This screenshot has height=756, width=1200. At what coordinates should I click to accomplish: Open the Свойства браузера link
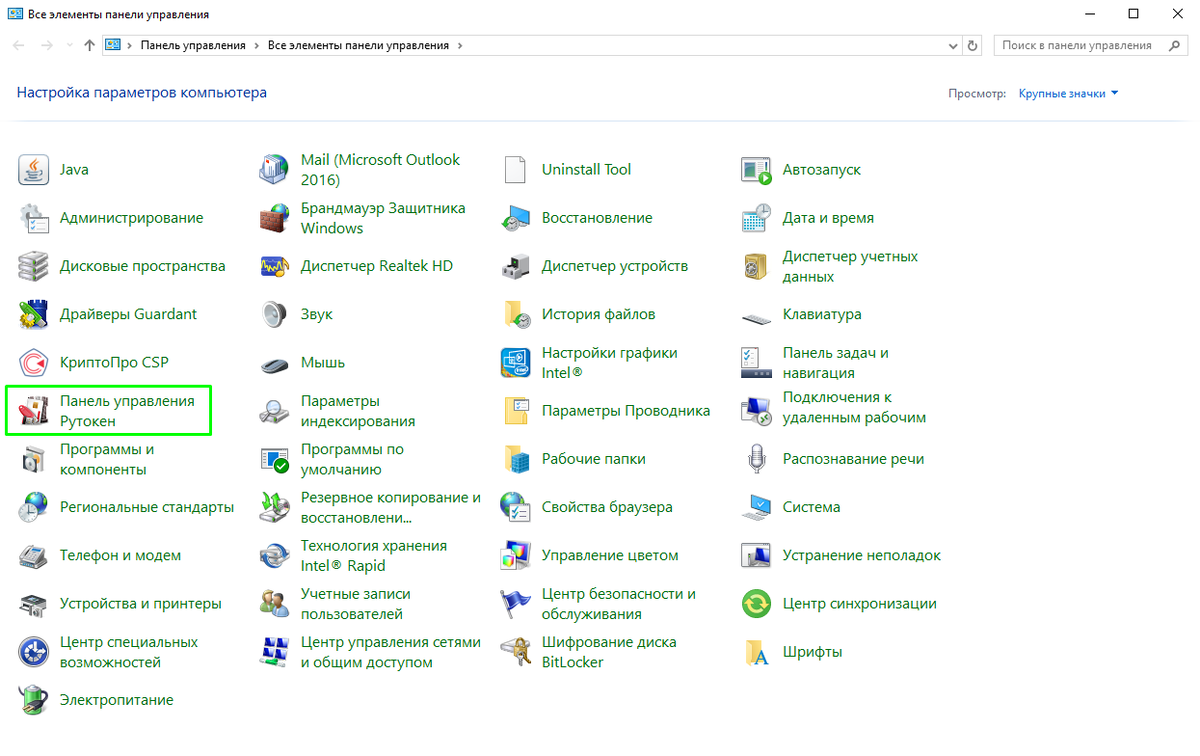607,507
